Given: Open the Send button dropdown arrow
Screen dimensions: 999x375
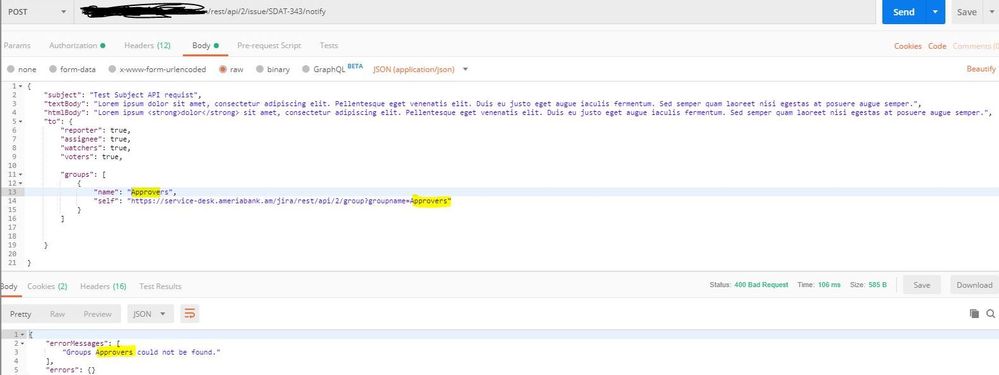Looking at the screenshot, I should [935, 12].
